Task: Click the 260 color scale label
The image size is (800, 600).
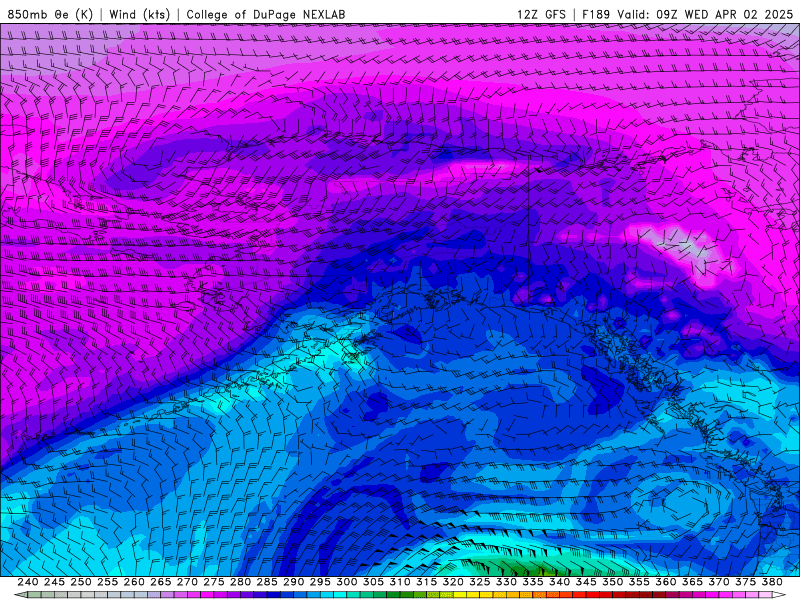Action: 134,582
